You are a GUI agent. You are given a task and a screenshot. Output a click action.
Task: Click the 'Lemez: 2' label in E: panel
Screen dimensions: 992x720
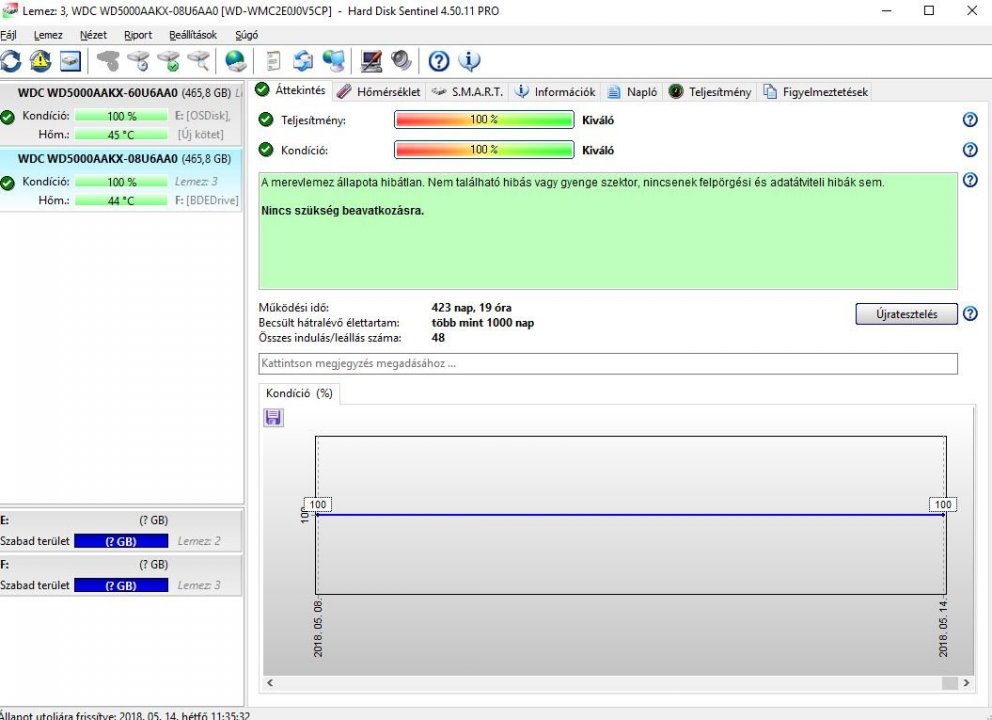coord(199,542)
